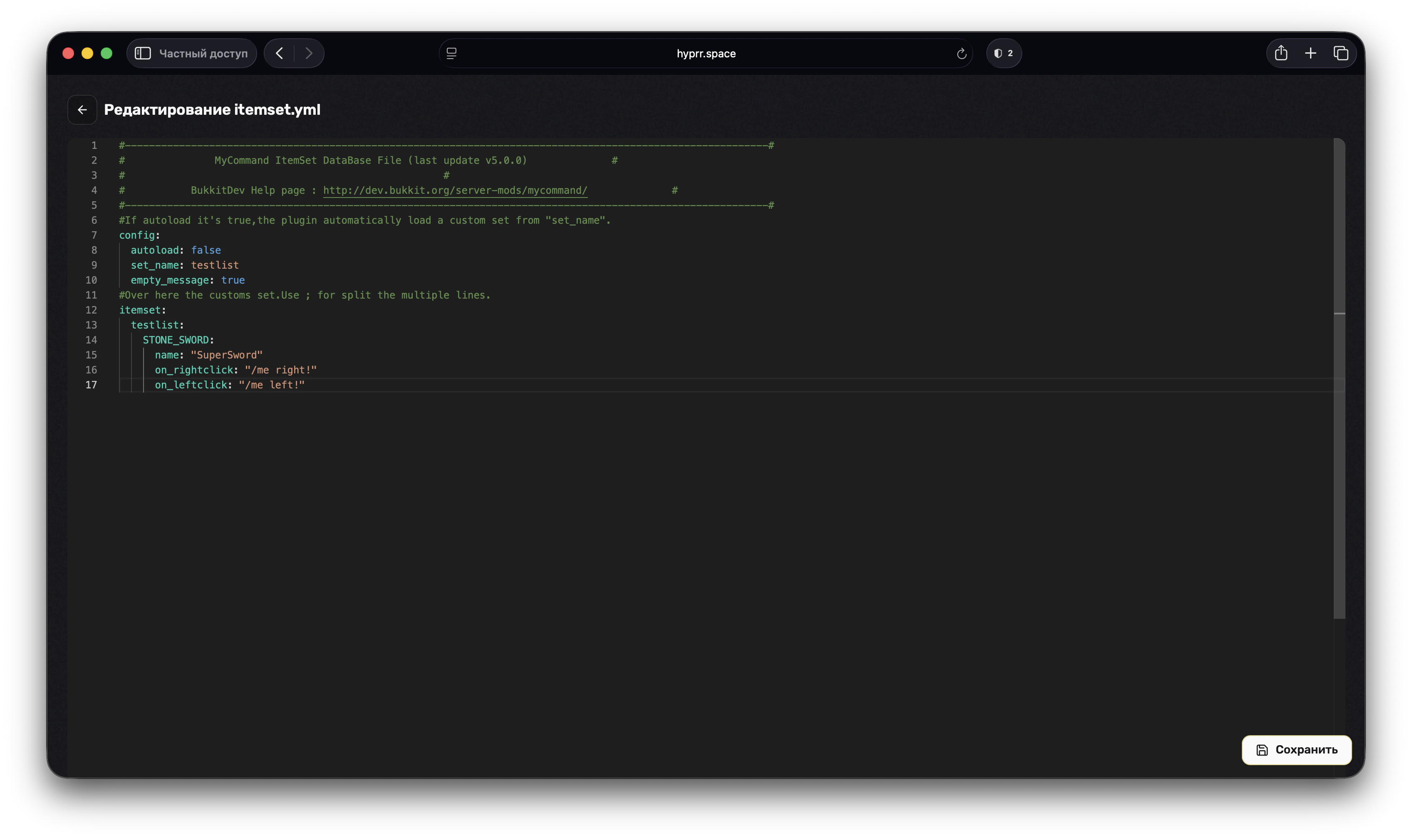Click the 'testlist:' key on line 13
Screen dimensions: 1412x840
(x=157, y=325)
